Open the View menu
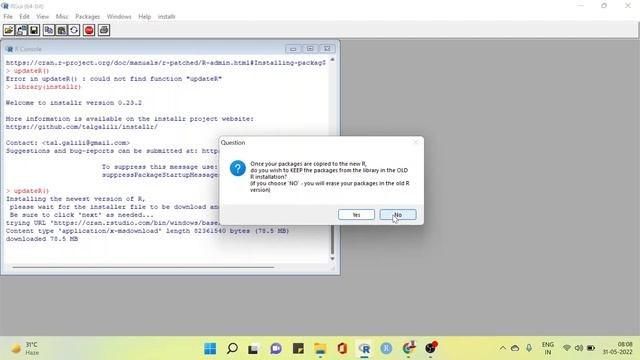 point(42,17)
